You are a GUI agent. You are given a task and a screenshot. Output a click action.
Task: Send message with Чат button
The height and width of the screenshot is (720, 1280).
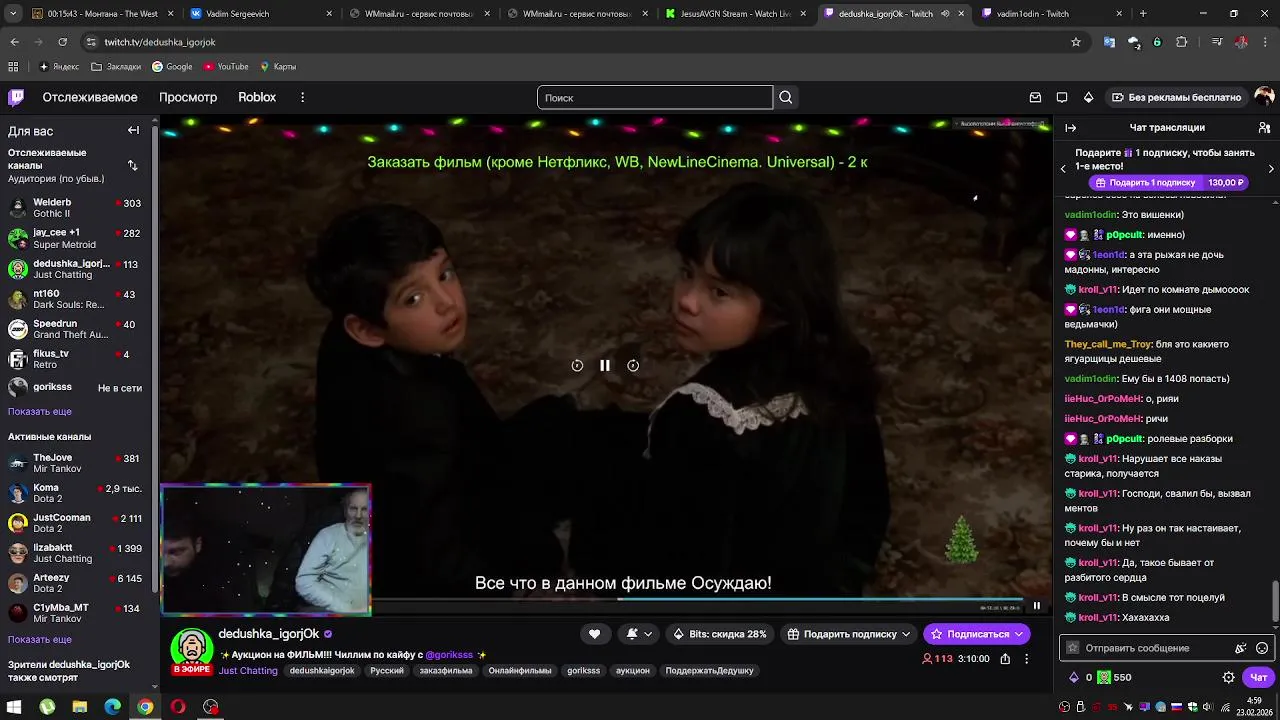point(1258,677)
